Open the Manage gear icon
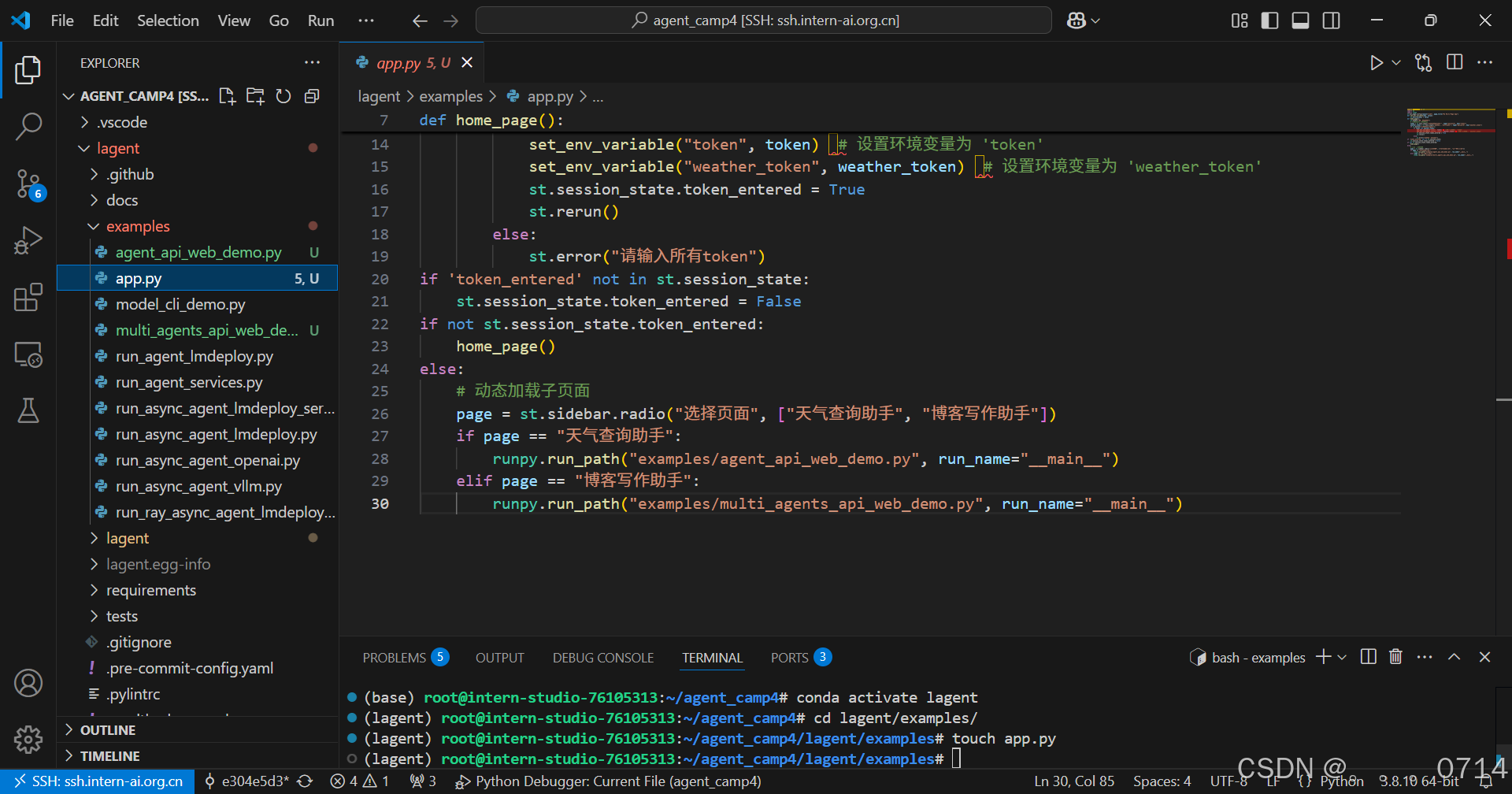The height and width of the screenshot is (794, 1512). click(x=28, y=739)
